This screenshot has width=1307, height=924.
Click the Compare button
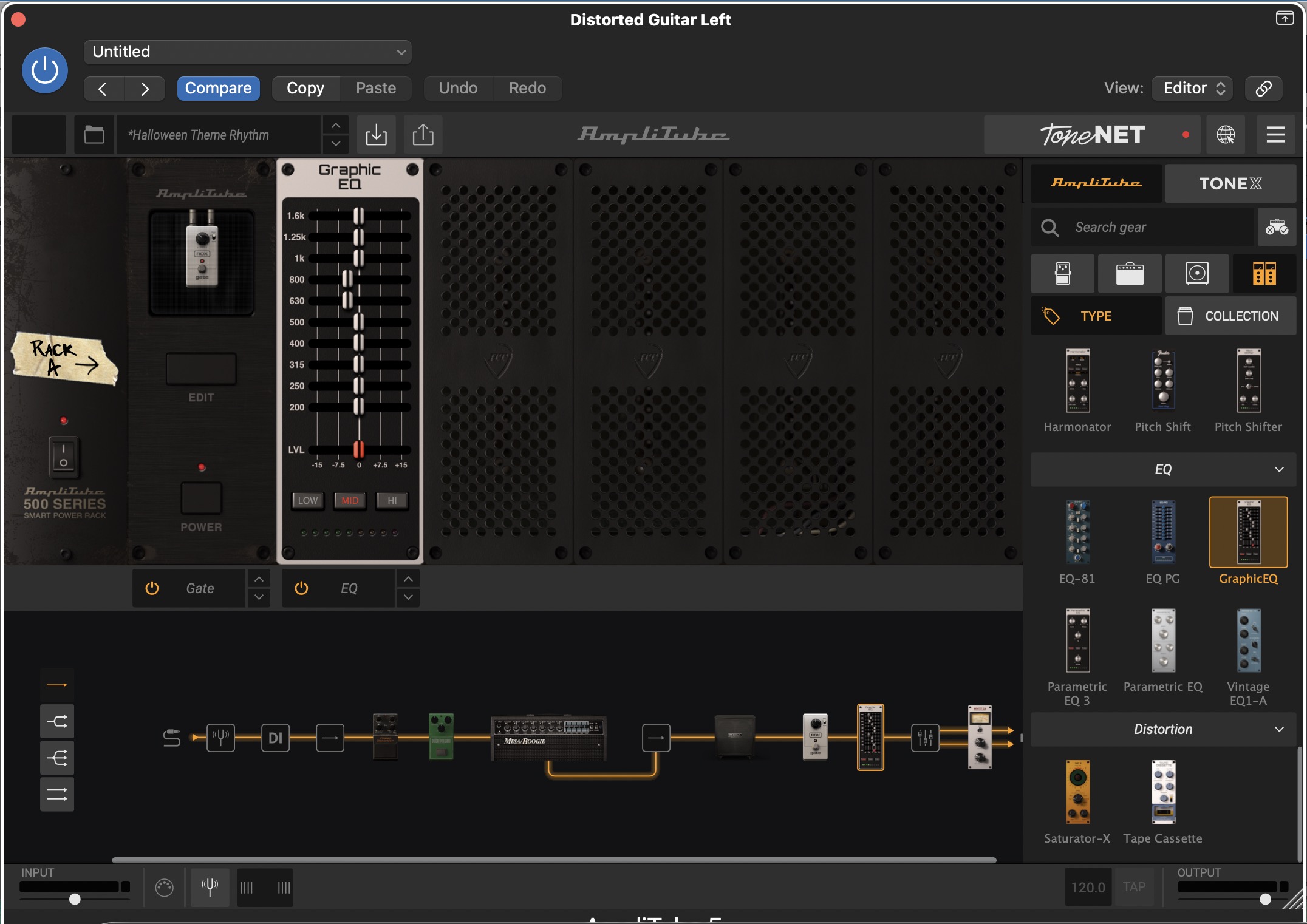(x=218, y=89)
